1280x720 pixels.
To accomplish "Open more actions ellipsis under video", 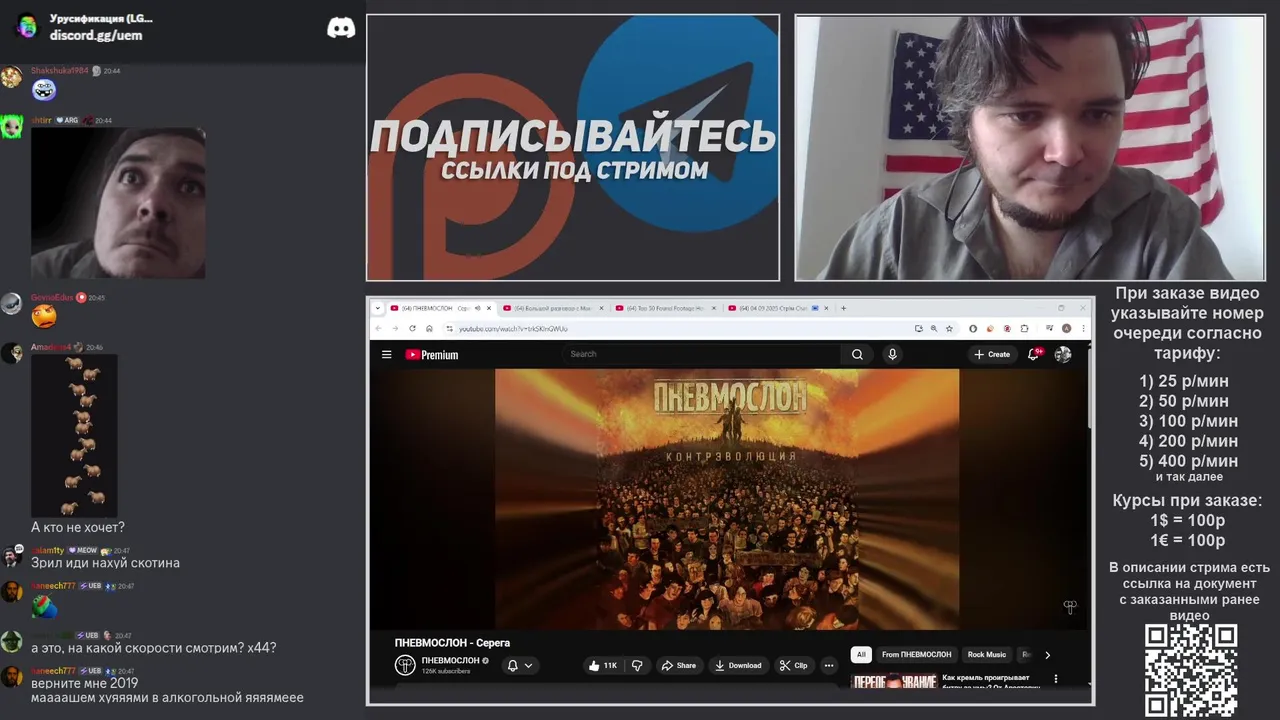I will (x=828, y=665).
